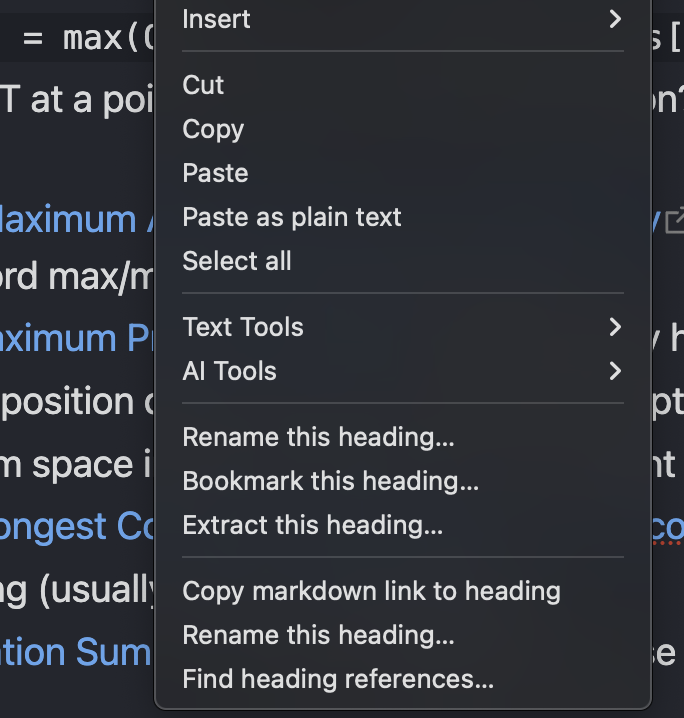Click Rename this heading above Bookmark entry
Viewport: 684px width, 718px height.
point(403,437)
